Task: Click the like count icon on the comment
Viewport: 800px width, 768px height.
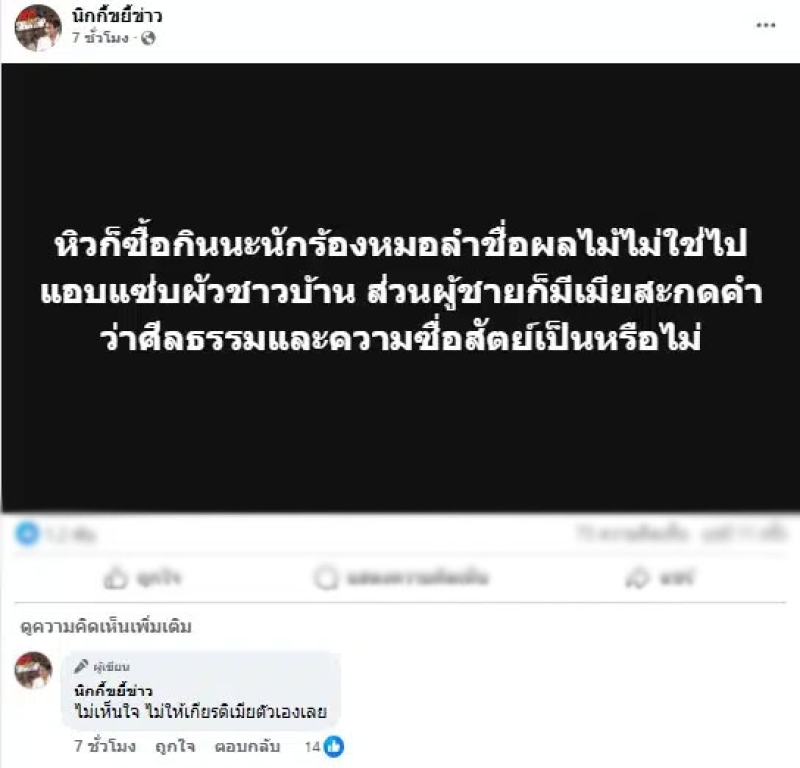Action: 334,747
